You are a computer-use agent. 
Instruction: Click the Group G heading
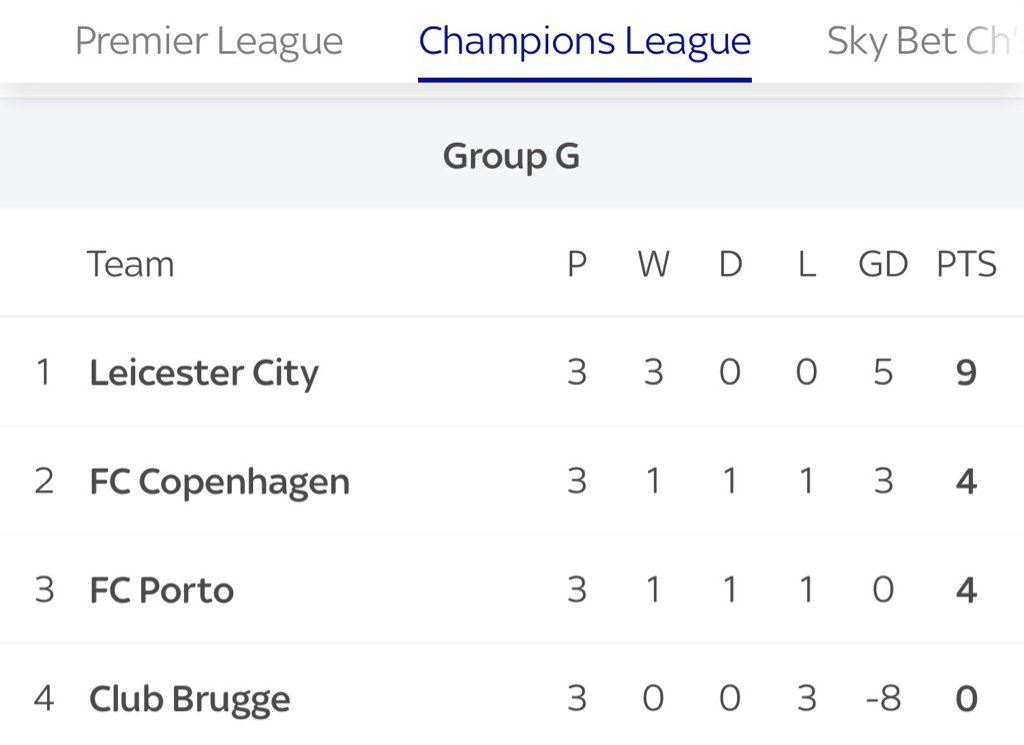click(511, 157)
